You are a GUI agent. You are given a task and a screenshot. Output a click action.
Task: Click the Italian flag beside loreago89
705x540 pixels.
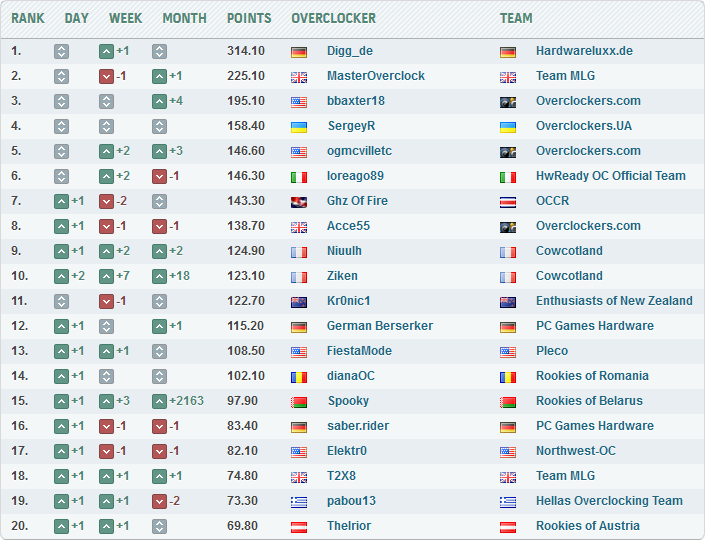[299, 176]
